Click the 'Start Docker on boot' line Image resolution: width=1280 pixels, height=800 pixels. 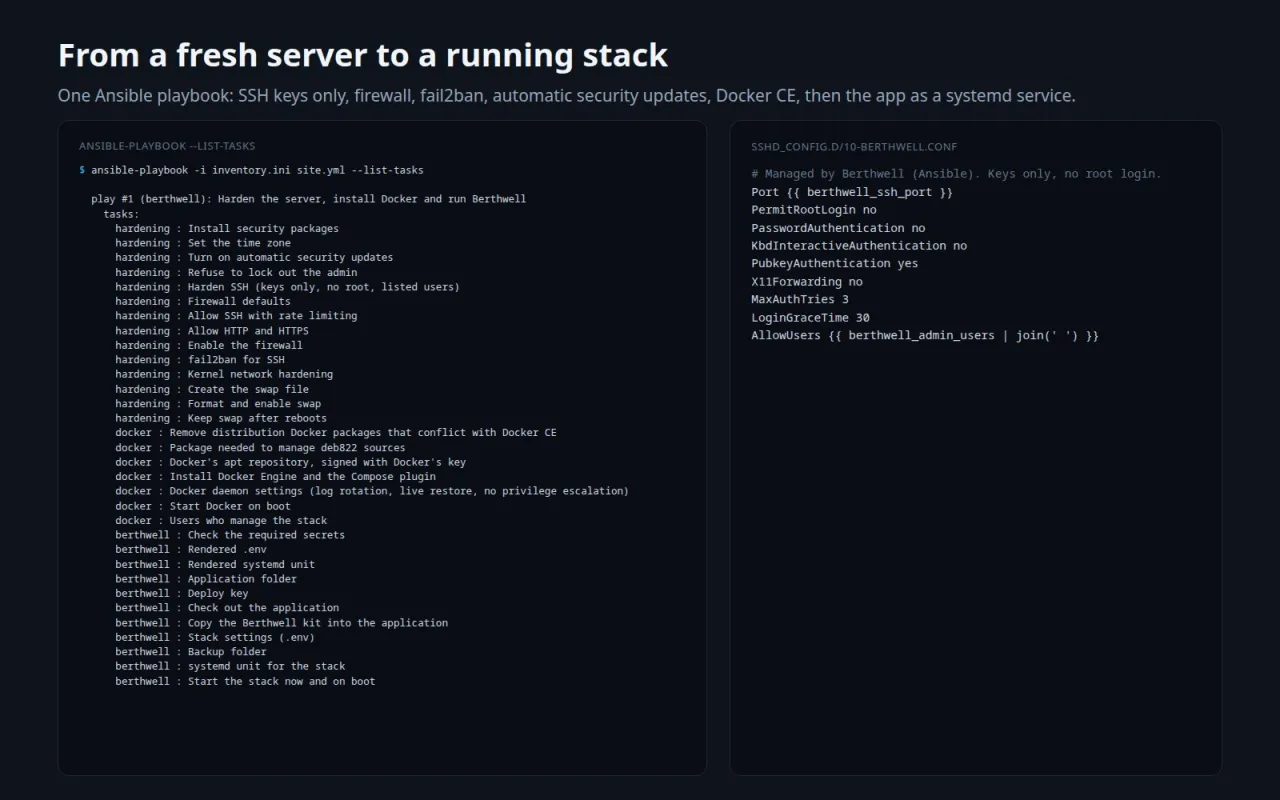coord(203,506)
